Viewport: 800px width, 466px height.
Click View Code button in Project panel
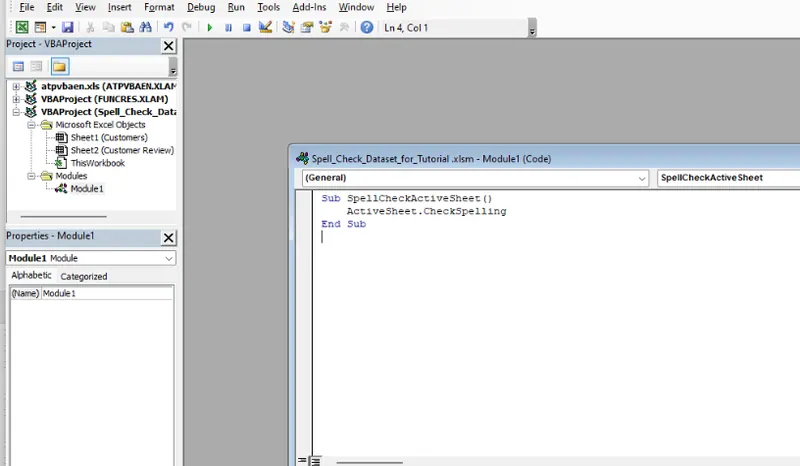coord(18,67)
